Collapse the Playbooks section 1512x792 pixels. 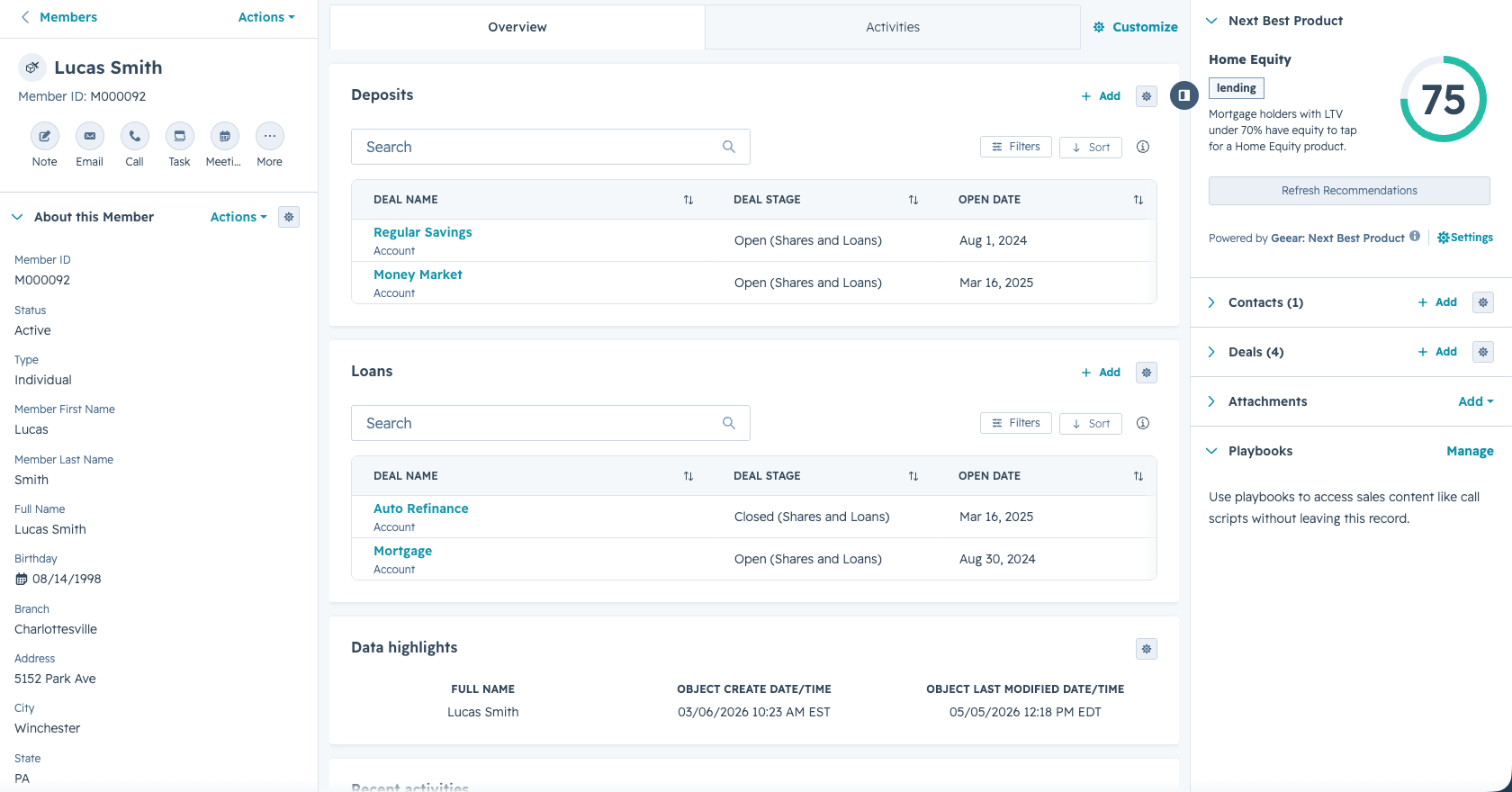click(1211, 451)
